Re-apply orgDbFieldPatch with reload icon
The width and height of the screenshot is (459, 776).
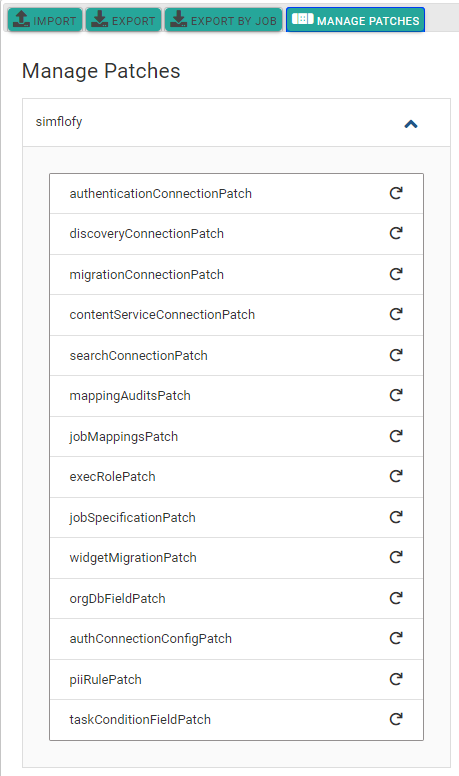pos(396,598)
